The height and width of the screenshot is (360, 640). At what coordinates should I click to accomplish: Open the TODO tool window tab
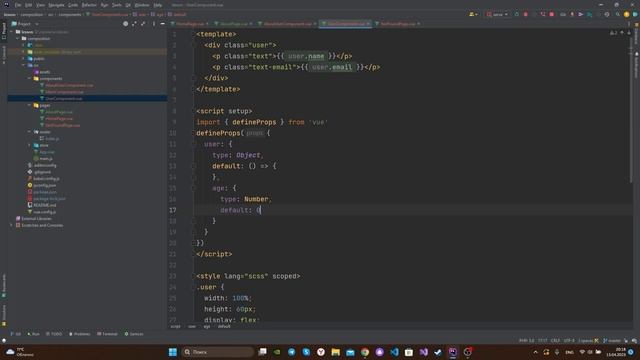(54, 334)
